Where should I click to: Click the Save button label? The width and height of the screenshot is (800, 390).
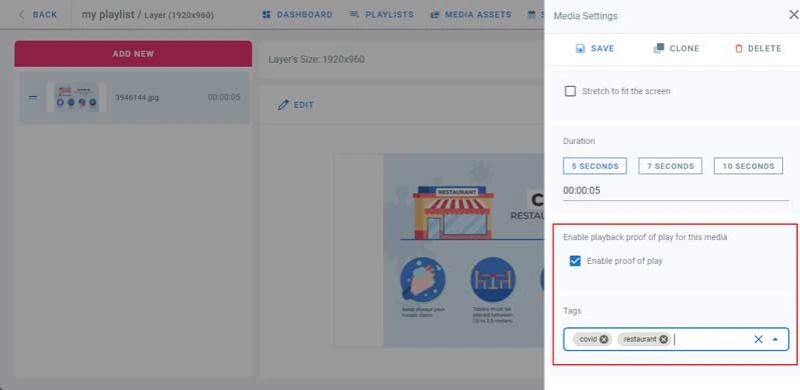(603, 49)
